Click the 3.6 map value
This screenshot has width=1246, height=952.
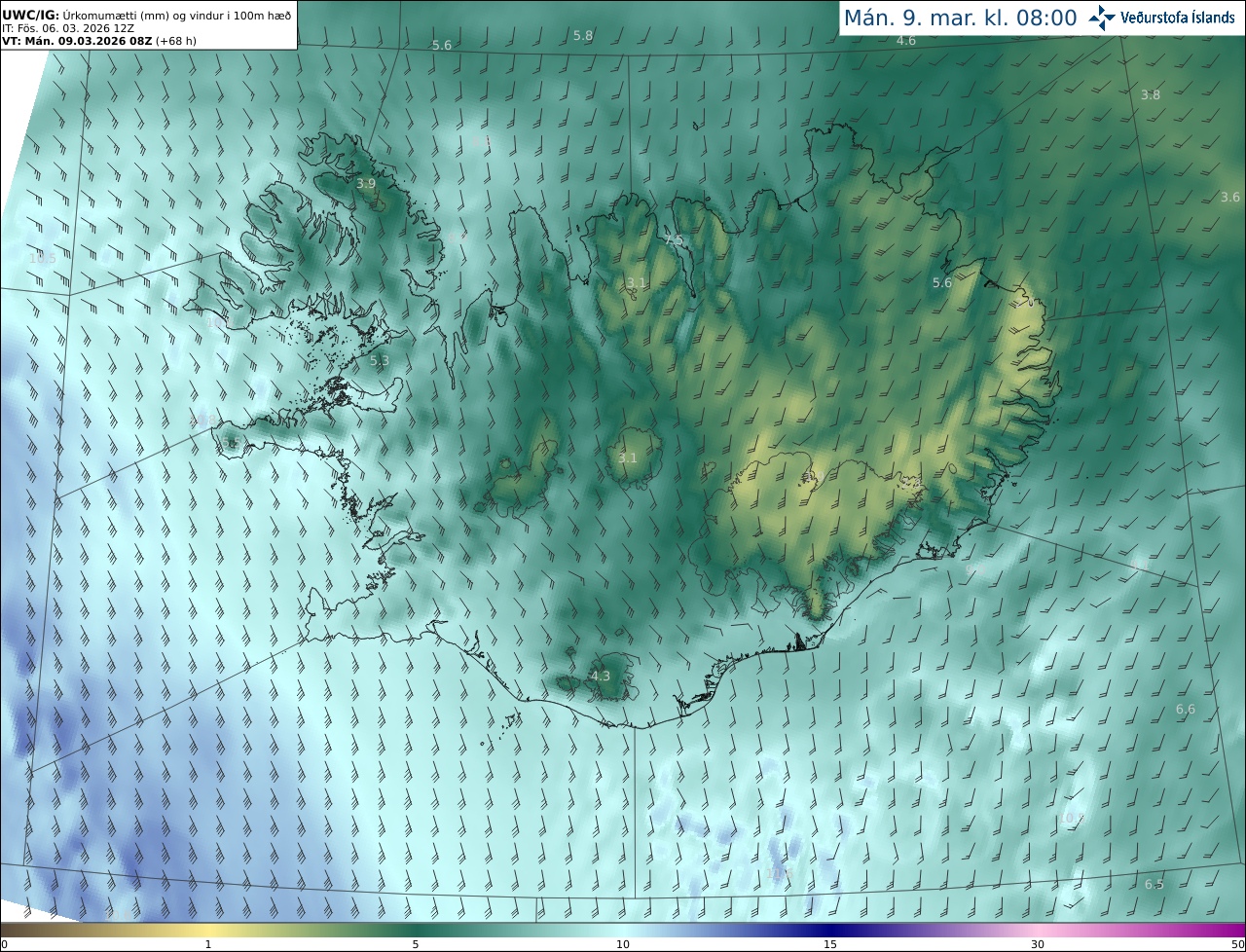click(x=1230, y=197)
